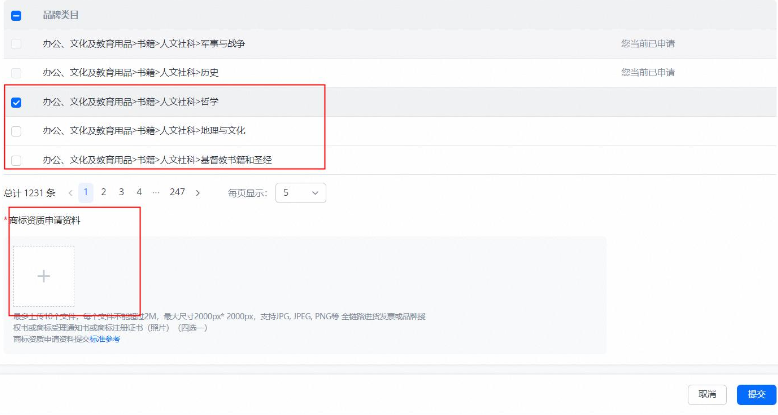
Task: Jump to last page 247
Action: pos(177,192)
